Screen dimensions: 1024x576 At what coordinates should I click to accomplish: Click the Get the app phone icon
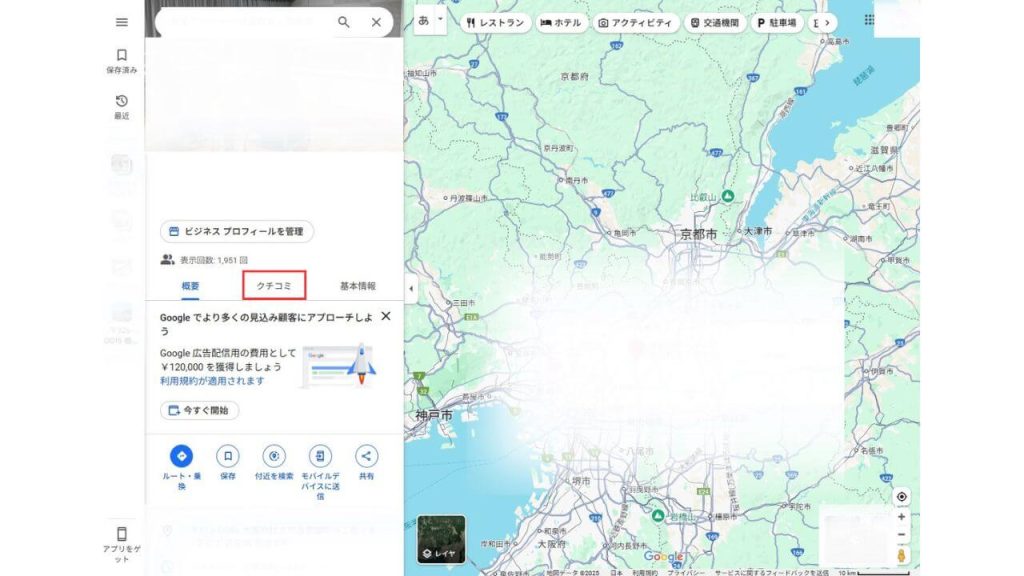[x=121, y=534]
